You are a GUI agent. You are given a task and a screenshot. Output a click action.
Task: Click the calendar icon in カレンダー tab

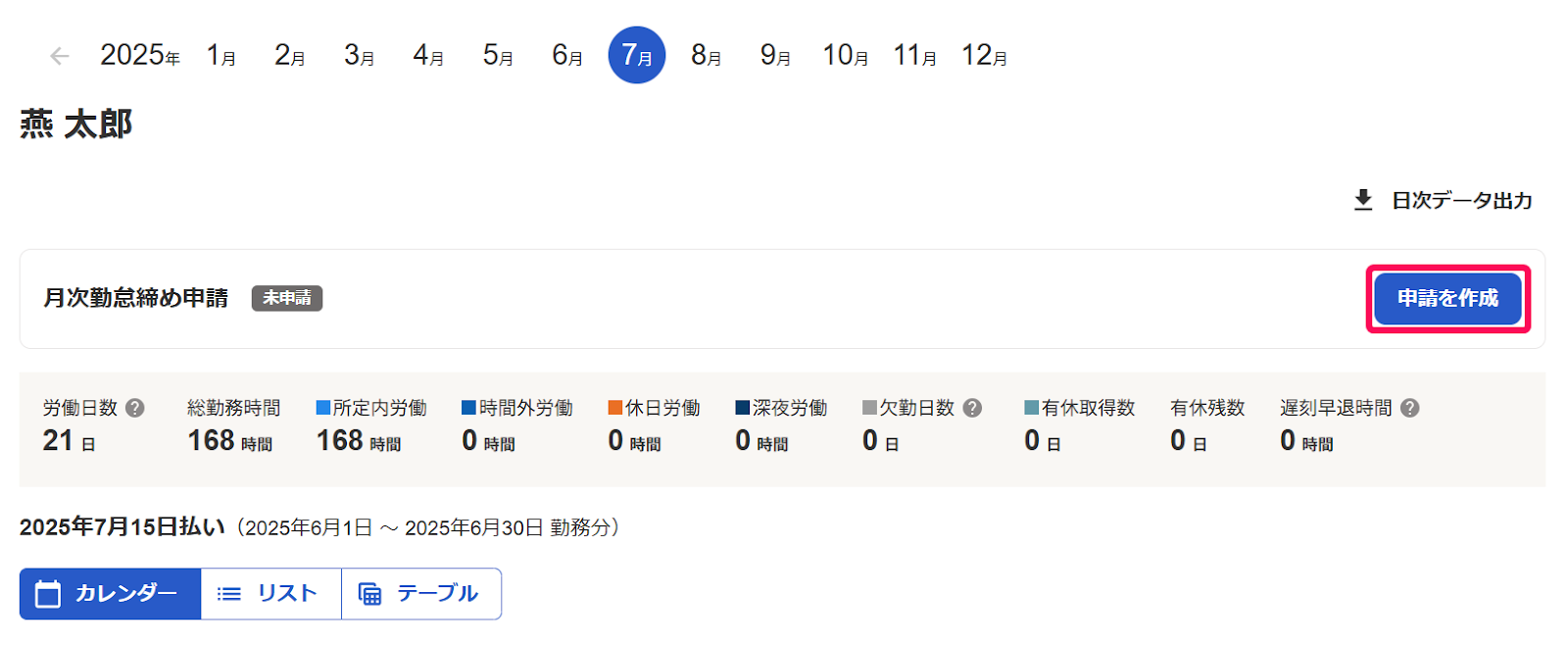pos(47,594)
